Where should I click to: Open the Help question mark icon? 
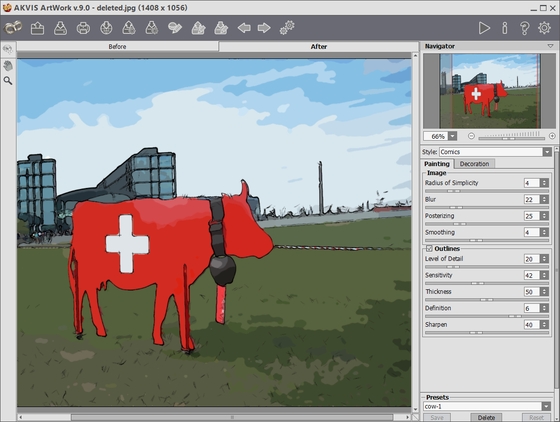524,28
